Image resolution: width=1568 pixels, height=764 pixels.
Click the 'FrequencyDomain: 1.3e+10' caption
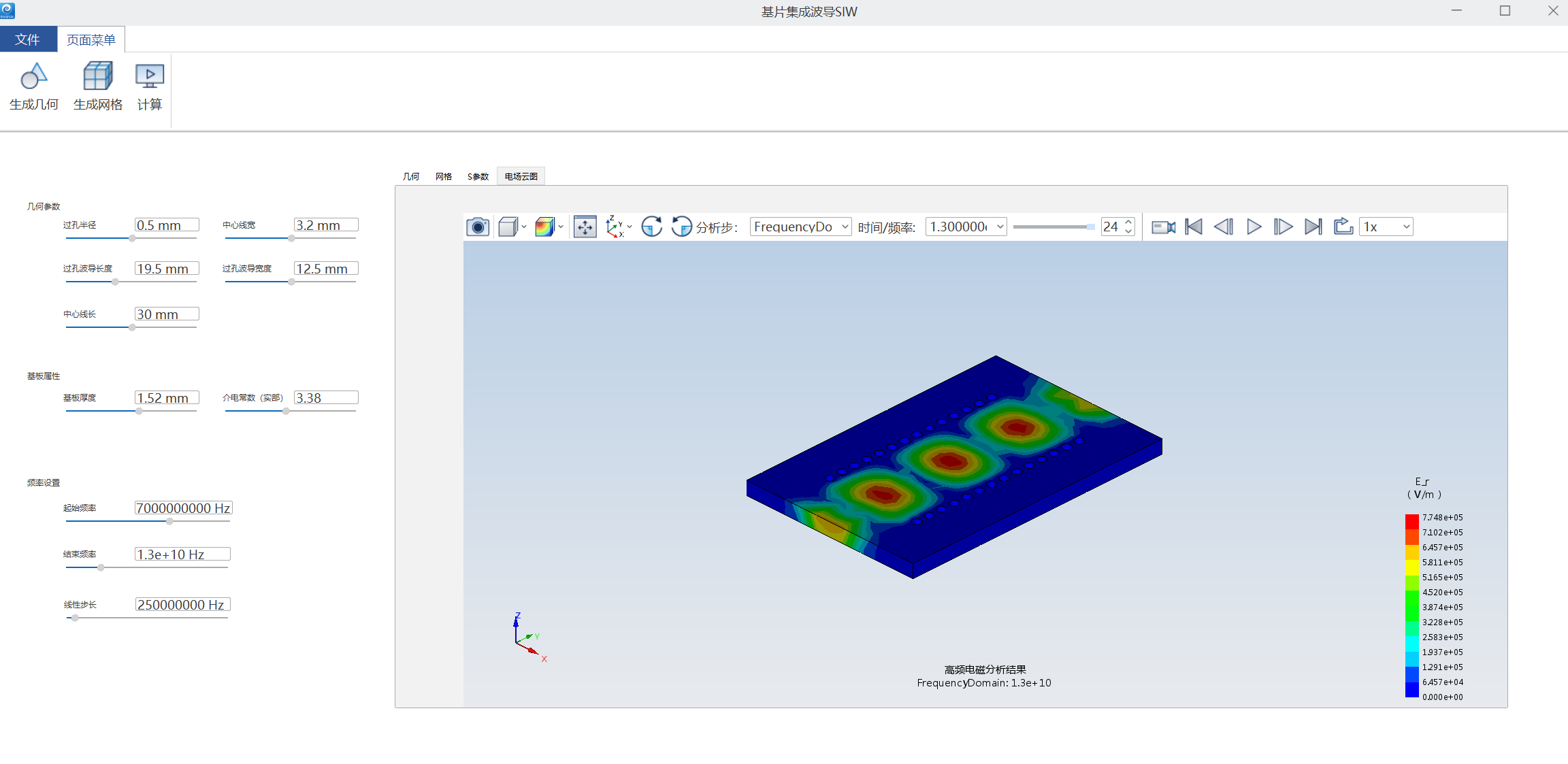(984, 683)
